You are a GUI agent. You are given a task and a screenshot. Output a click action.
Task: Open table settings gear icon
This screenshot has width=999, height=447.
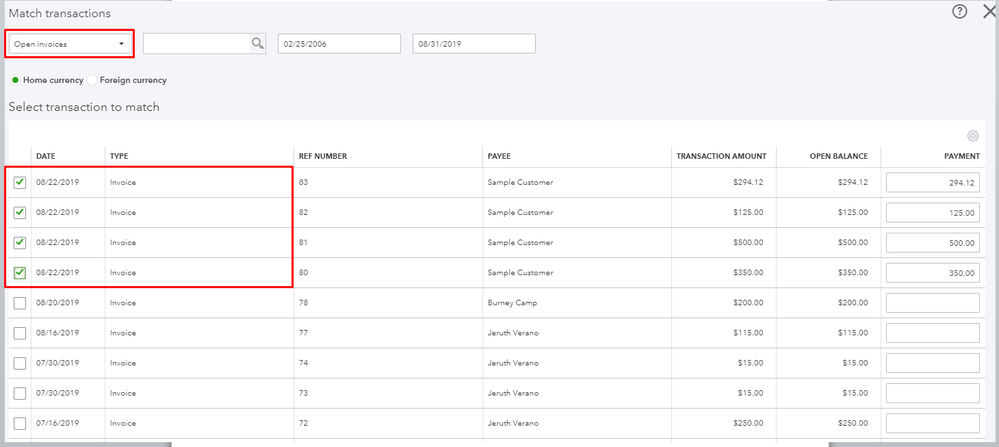972,136
